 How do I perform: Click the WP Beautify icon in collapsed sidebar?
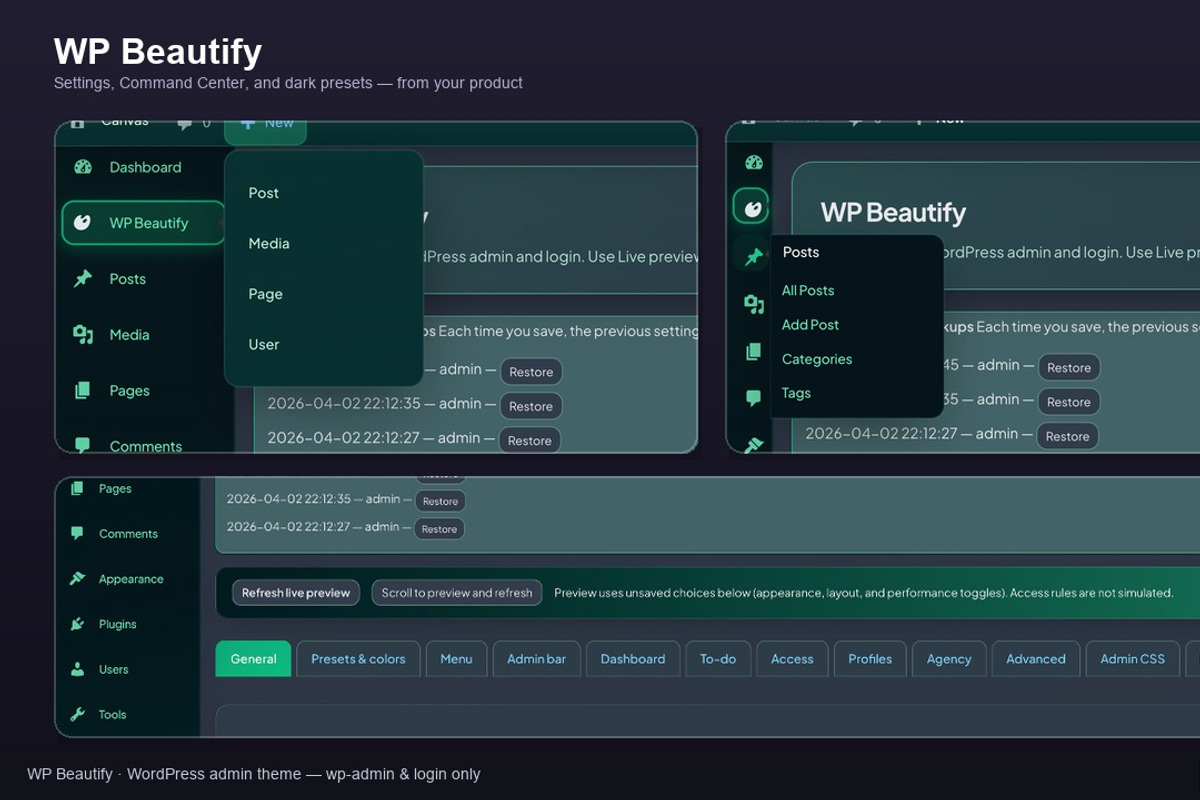click(x=751, y=208)
